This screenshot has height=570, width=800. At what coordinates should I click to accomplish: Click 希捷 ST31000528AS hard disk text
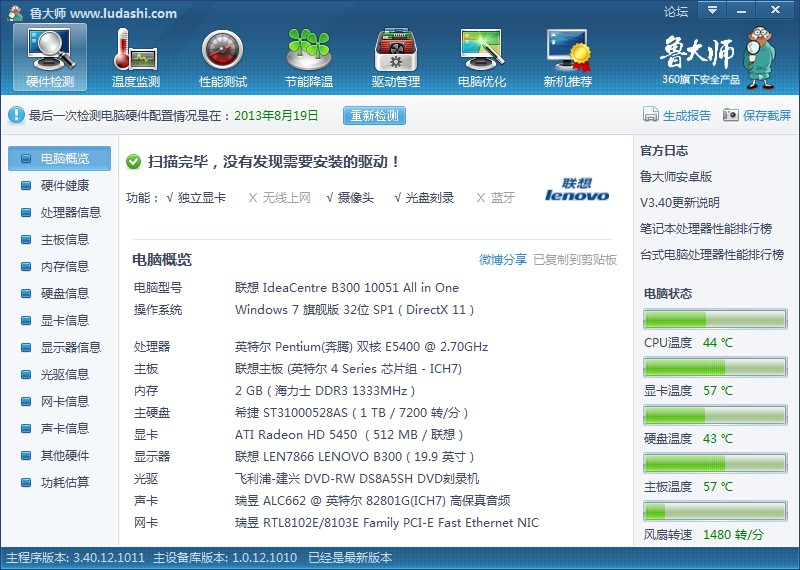coord(352,413)
